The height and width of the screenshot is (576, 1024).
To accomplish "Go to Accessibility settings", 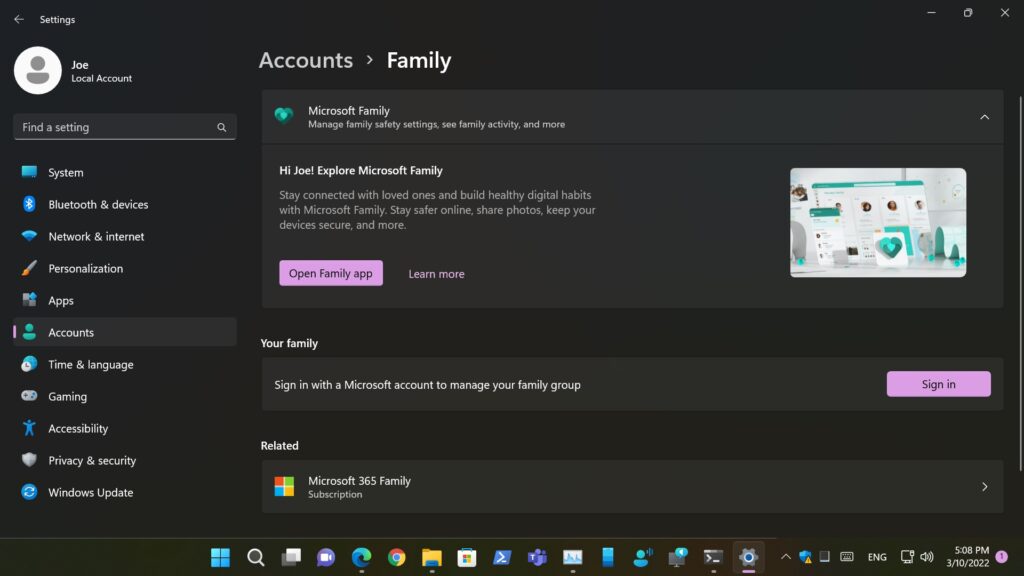I will [x=78, y=428].
